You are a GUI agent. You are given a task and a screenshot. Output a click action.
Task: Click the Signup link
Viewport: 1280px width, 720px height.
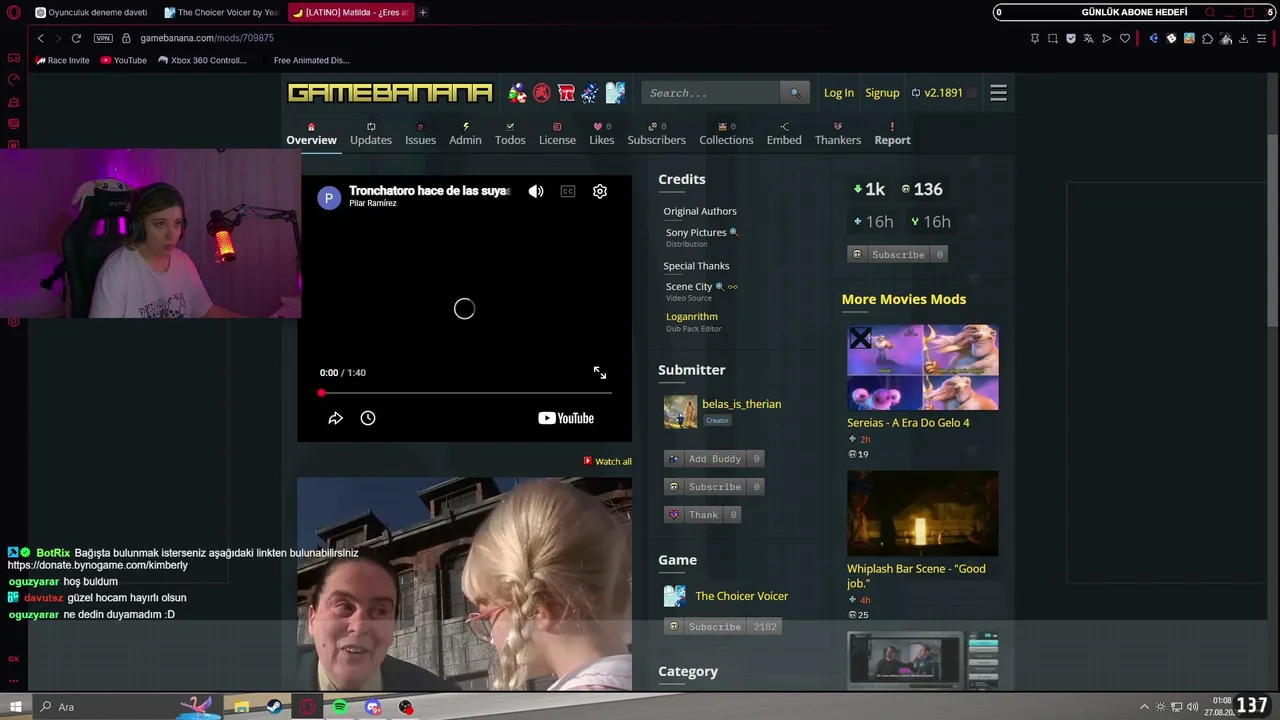click(882, 93)
